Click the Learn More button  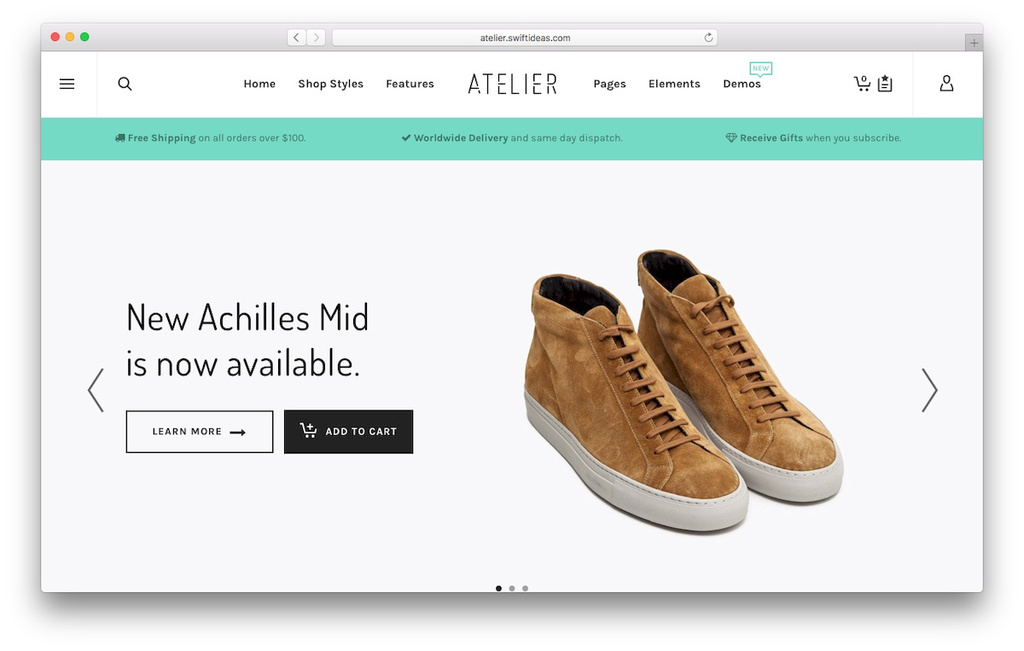click(199, 432)
